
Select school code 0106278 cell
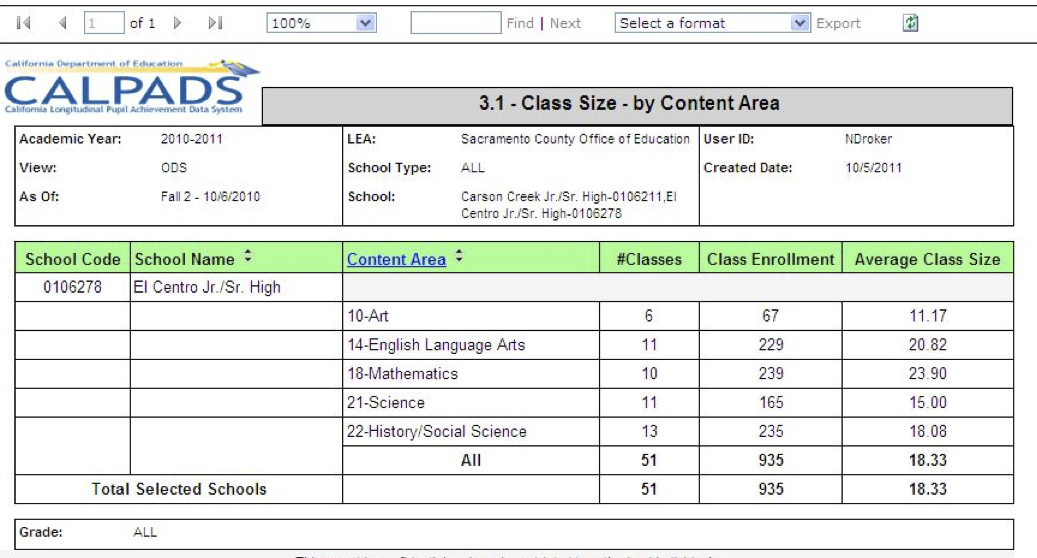coord(73,288)
